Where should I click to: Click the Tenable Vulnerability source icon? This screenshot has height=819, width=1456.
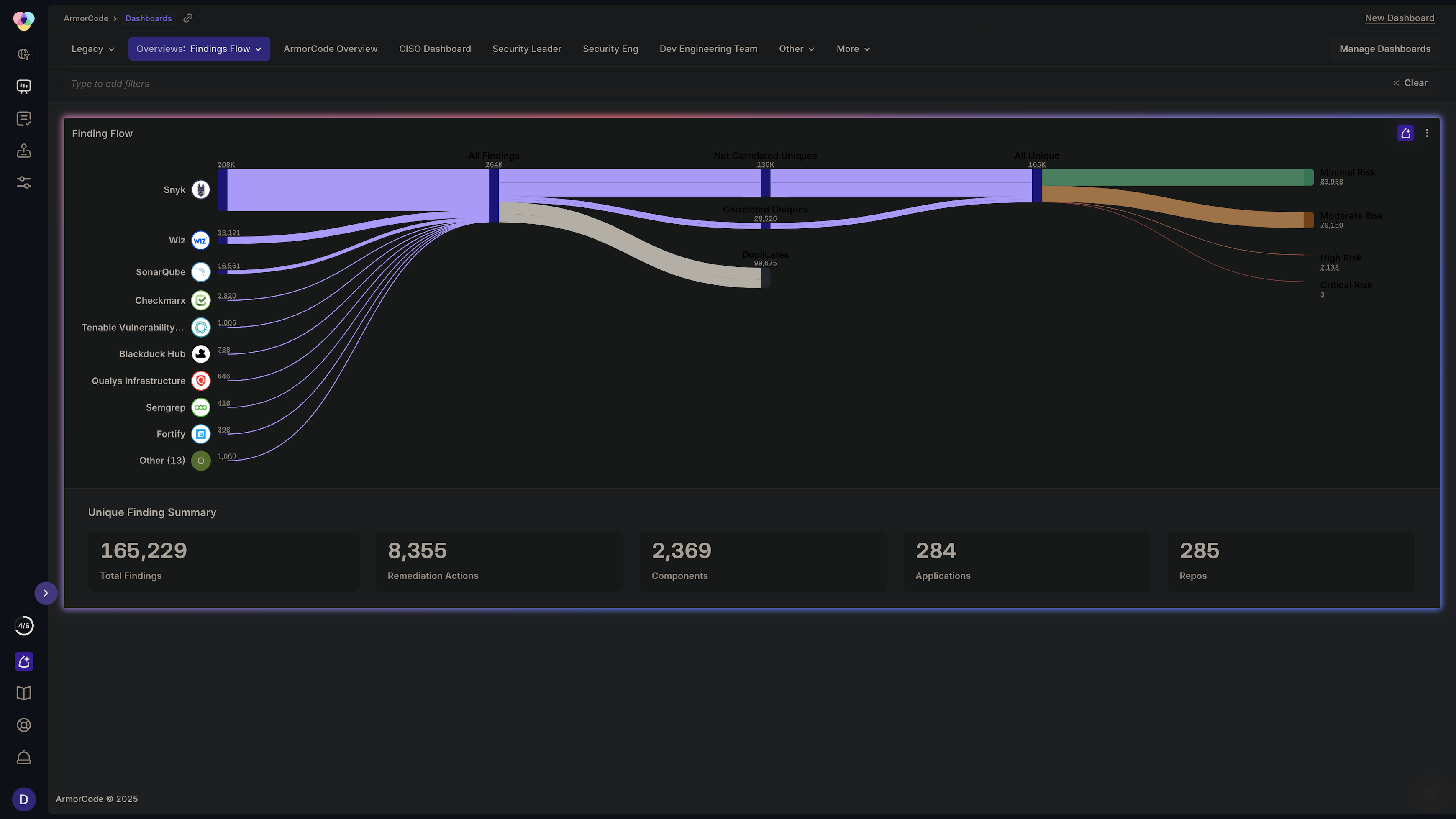[201, 327]
